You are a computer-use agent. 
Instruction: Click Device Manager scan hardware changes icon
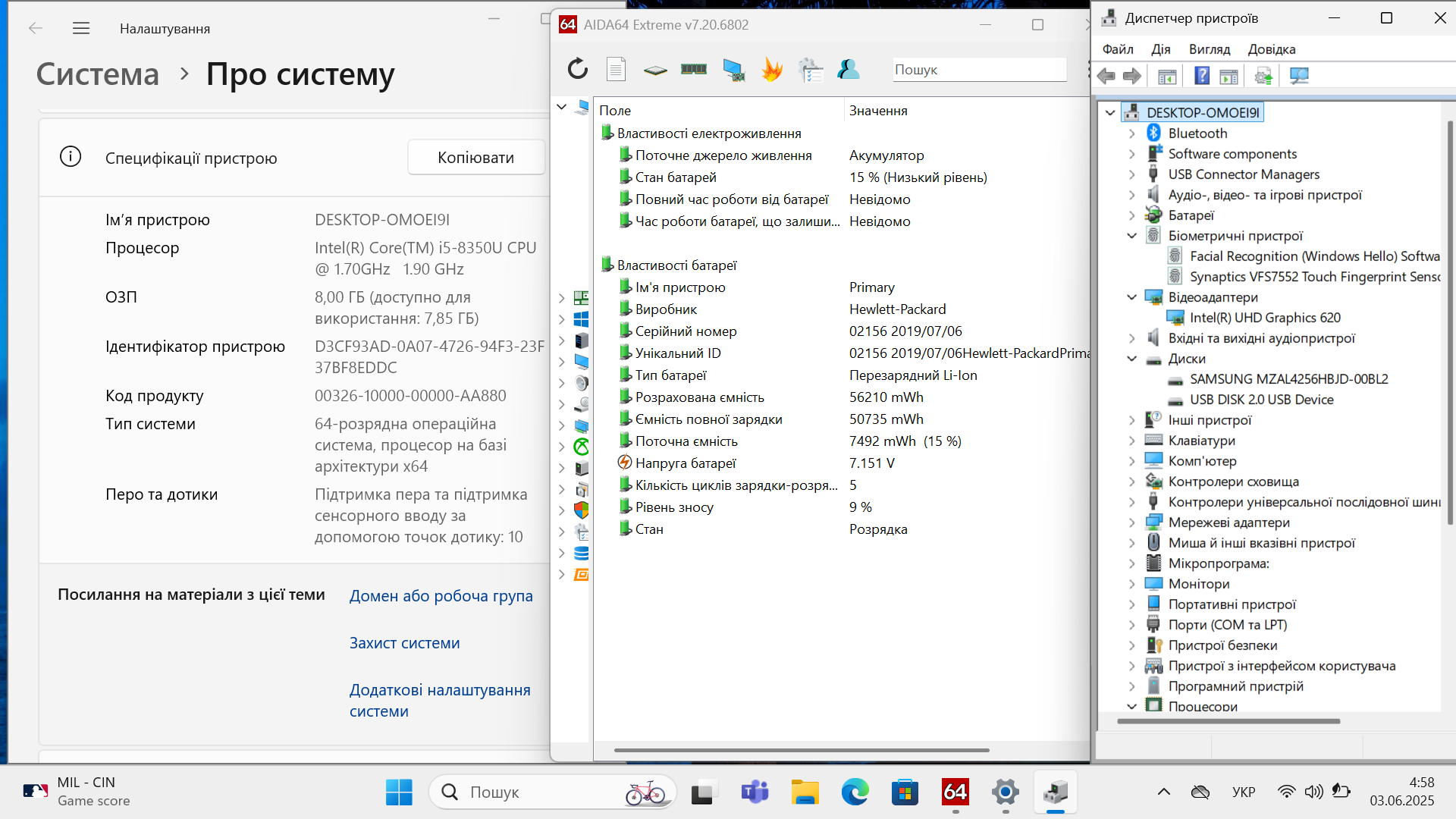click(1299, 76)
